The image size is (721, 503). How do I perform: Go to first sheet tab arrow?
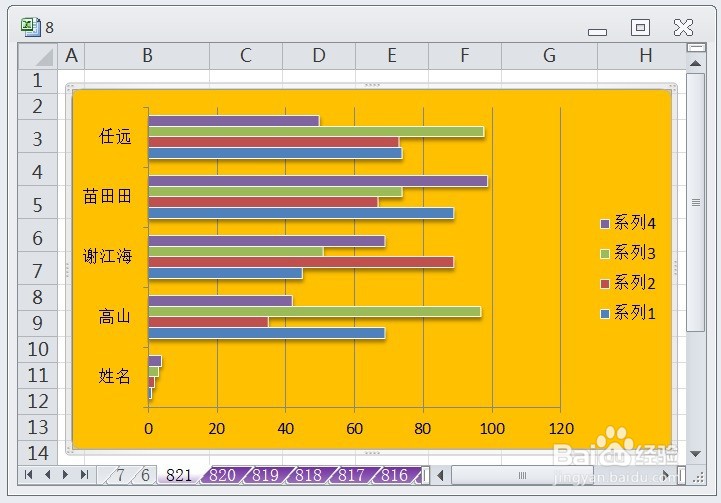pos(29,474)
